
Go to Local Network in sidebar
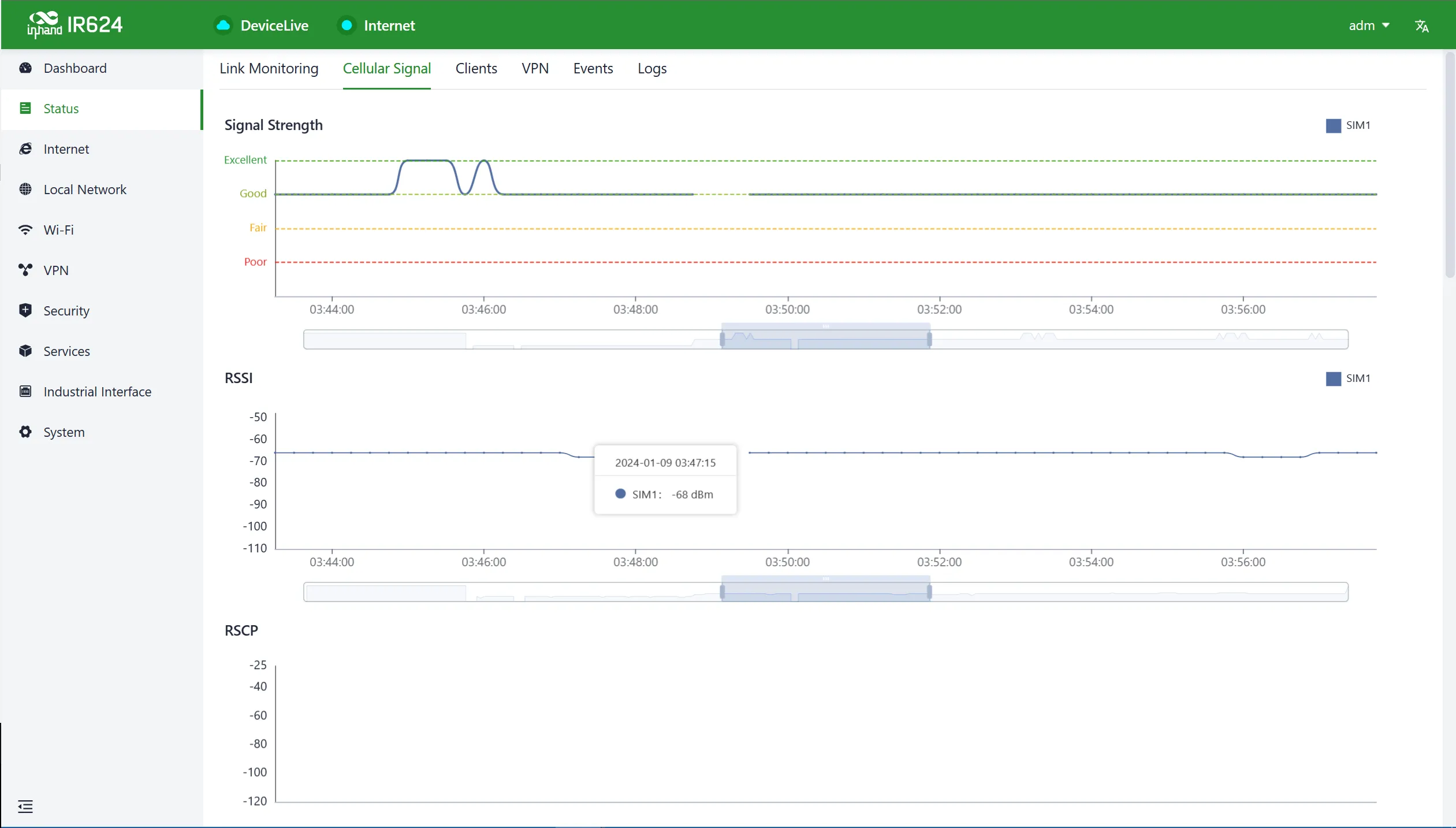(x=102, y=190)
